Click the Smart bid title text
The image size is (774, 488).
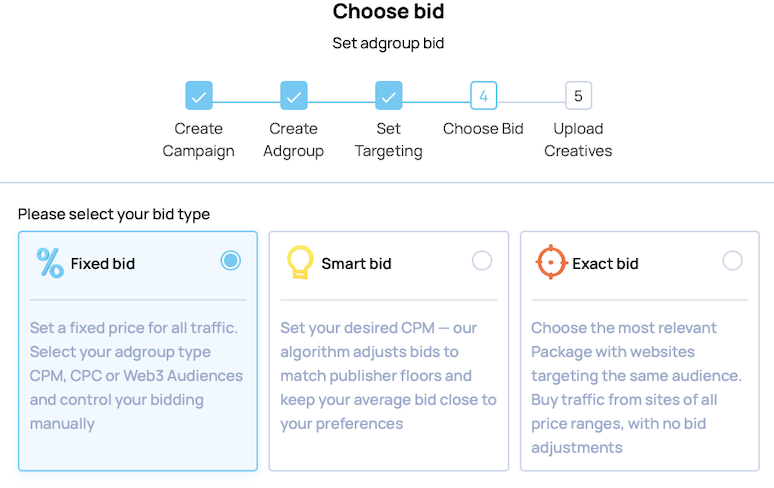[356, 264]
